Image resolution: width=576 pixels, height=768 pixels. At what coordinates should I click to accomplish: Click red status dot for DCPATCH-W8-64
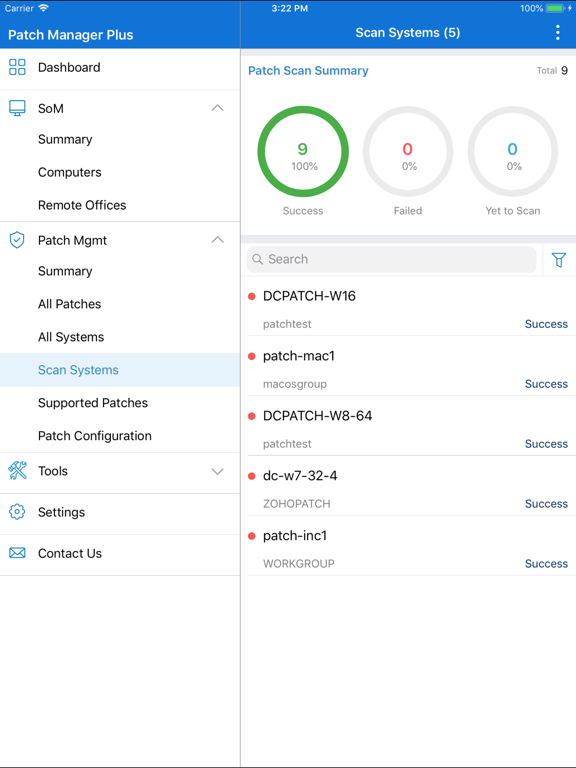pos(252,416)
